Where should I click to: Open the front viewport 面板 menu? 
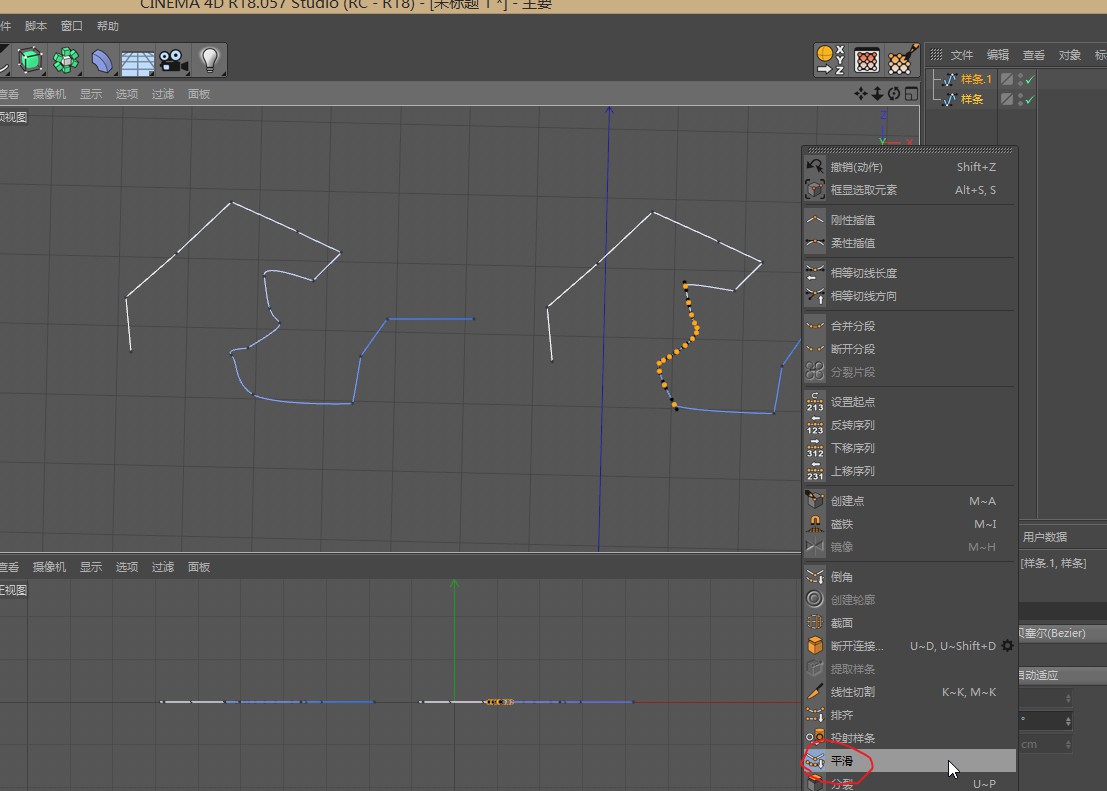[199, 567]
